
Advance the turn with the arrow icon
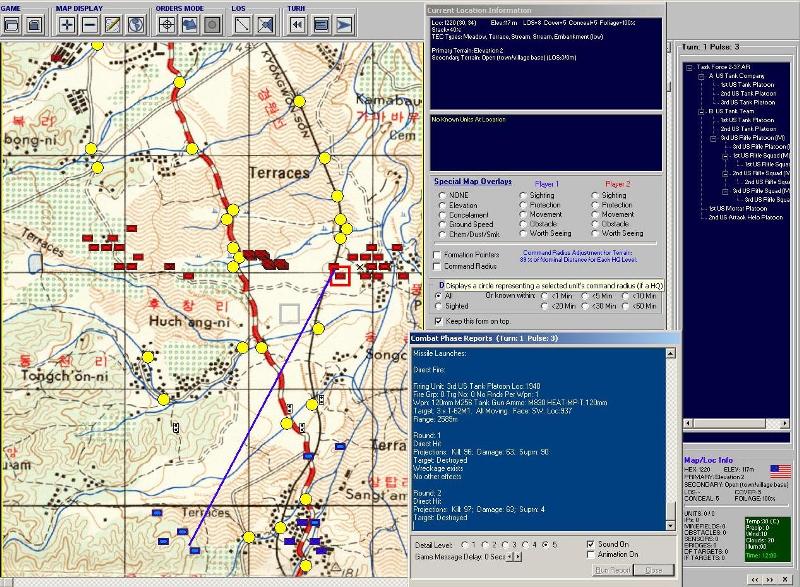click(x=343, y=24)
